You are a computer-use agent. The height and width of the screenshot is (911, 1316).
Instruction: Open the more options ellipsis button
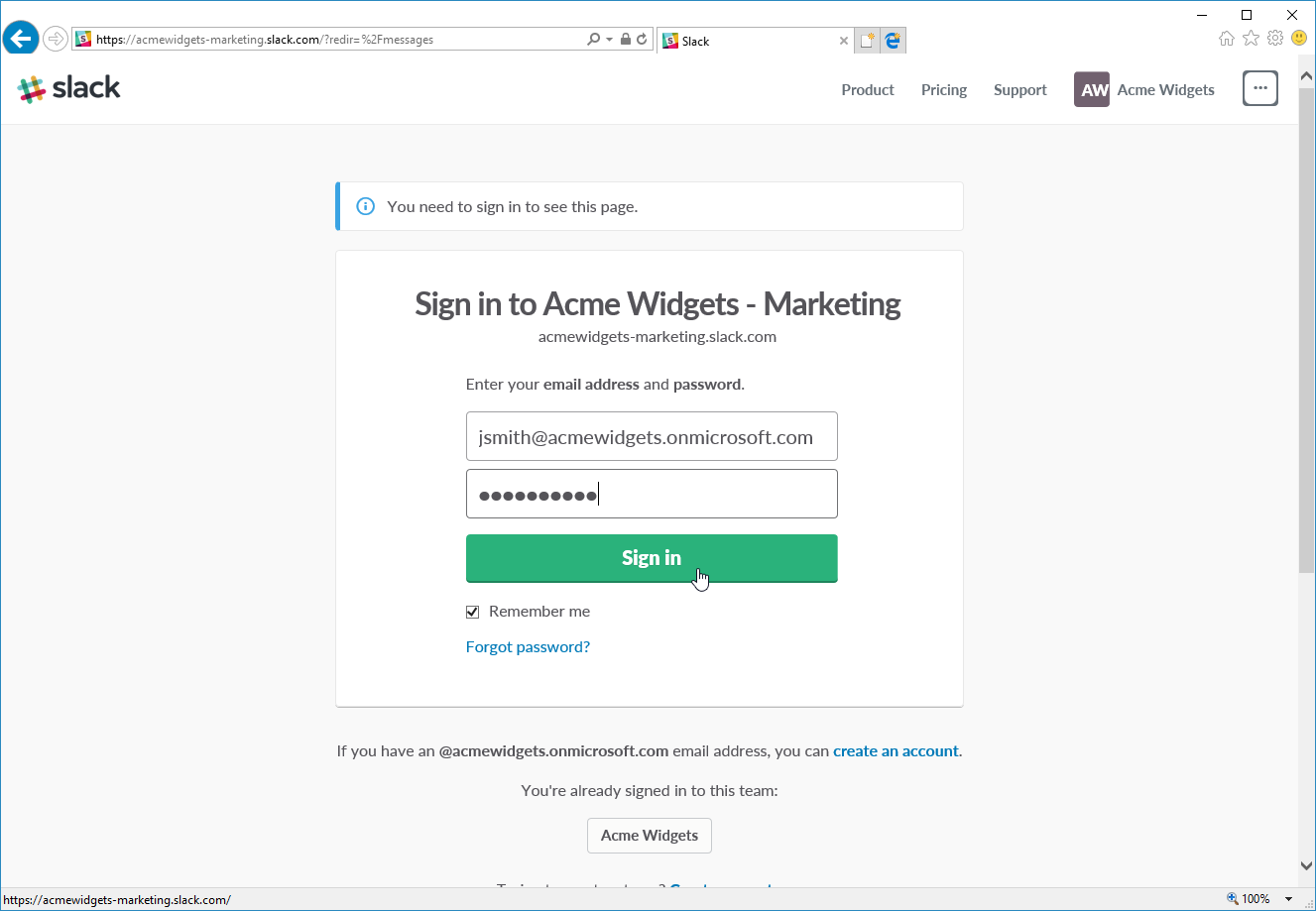coord(1260,88)
